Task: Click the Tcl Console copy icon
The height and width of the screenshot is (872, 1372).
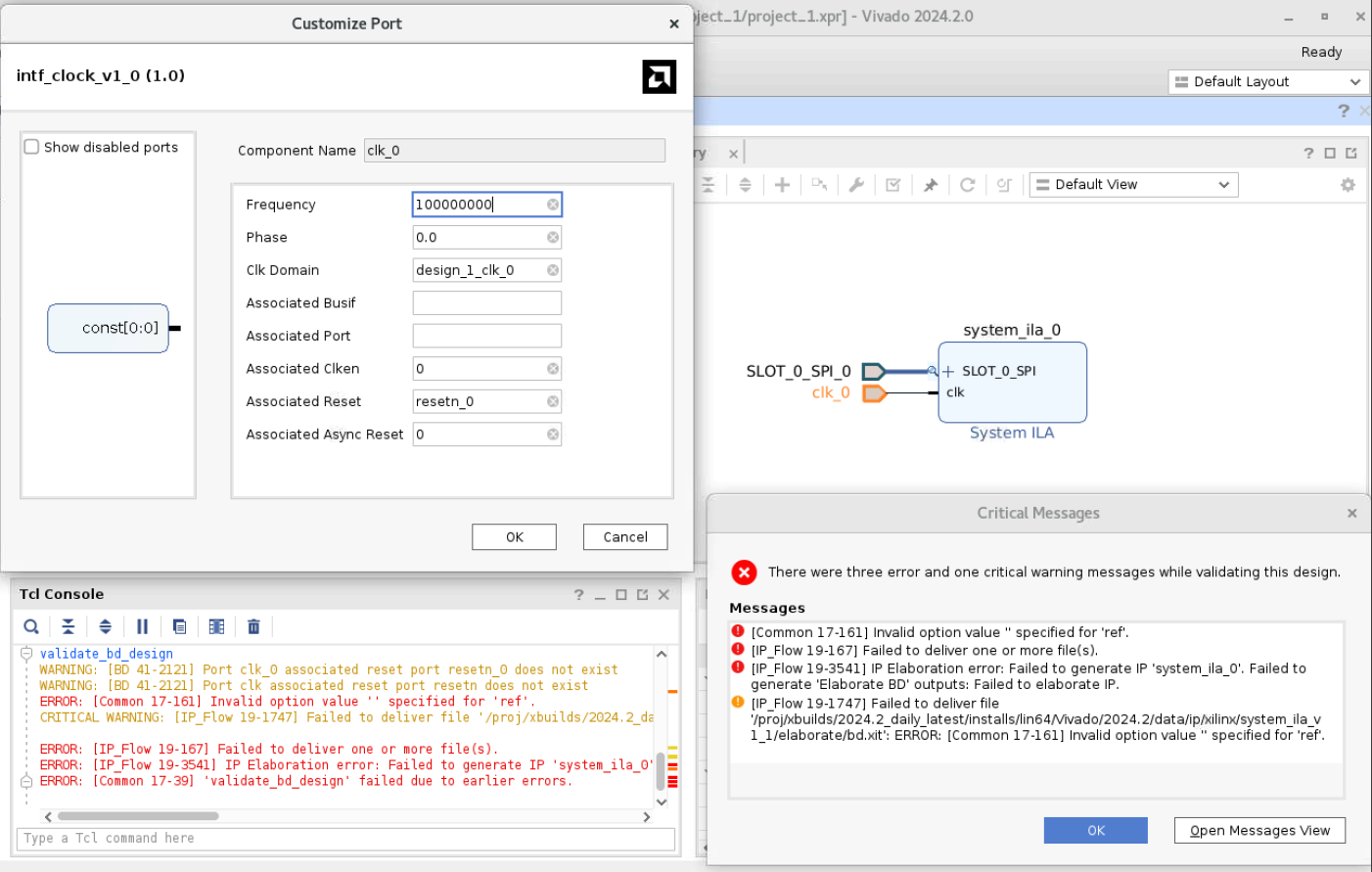Action: pos(179,626)
